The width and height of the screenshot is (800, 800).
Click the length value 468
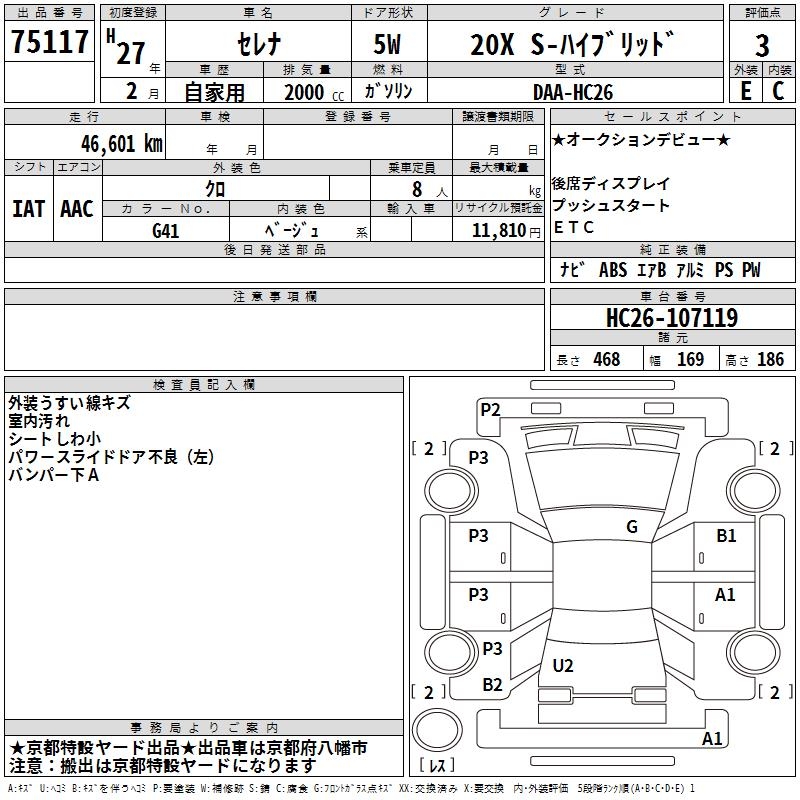click(x=607, y=359)
